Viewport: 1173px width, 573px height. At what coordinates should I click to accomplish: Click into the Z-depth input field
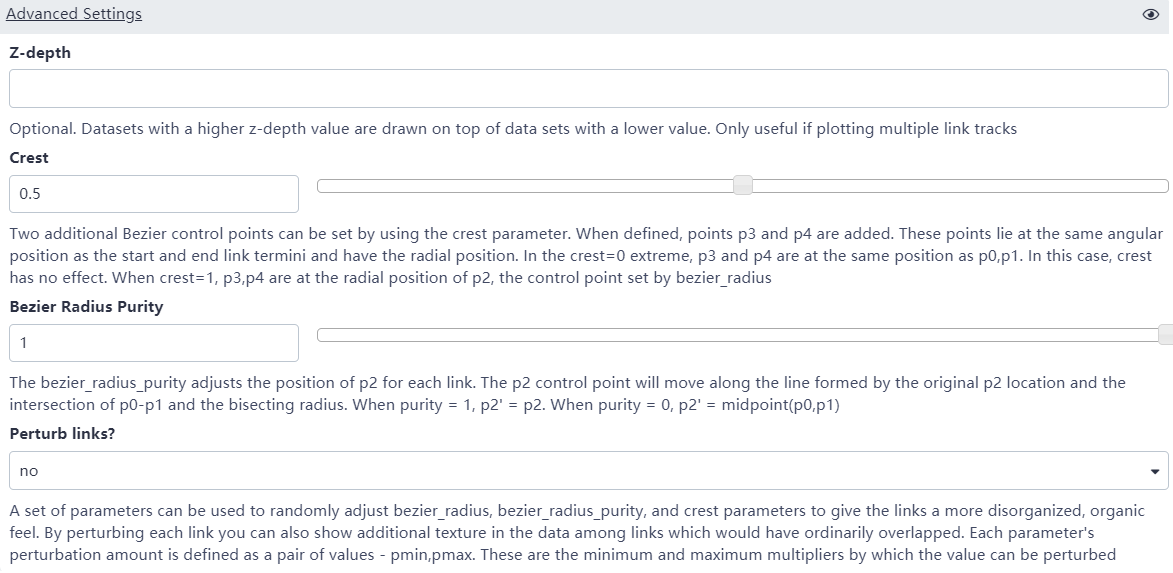tap(588, 88)
